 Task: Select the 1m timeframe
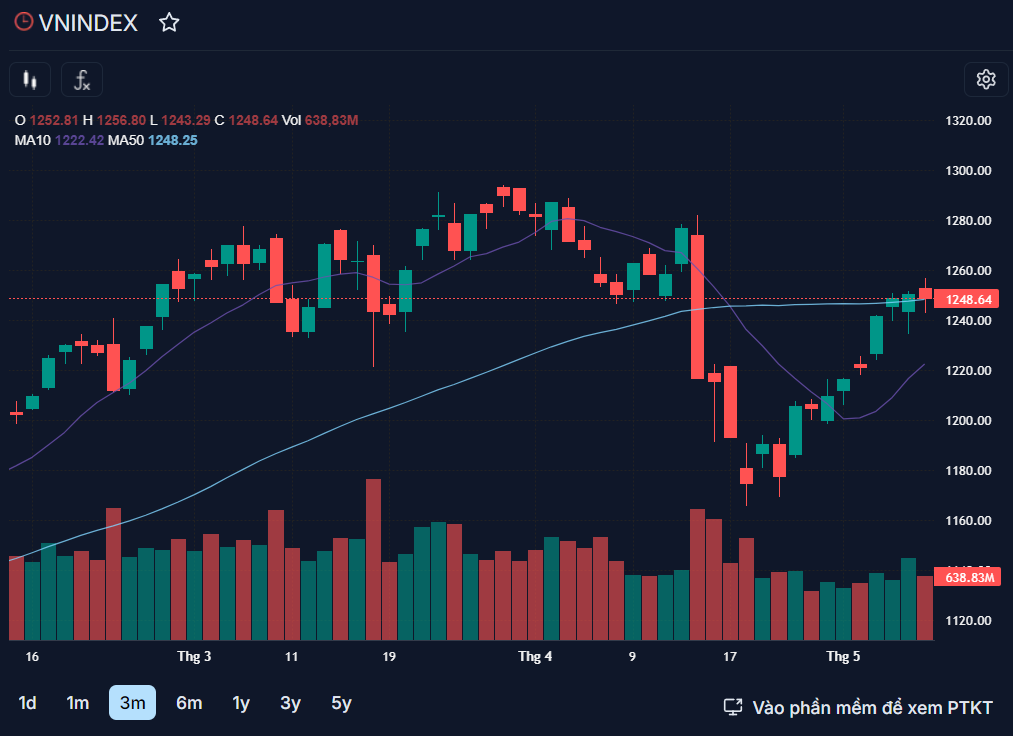coord(78,703)
